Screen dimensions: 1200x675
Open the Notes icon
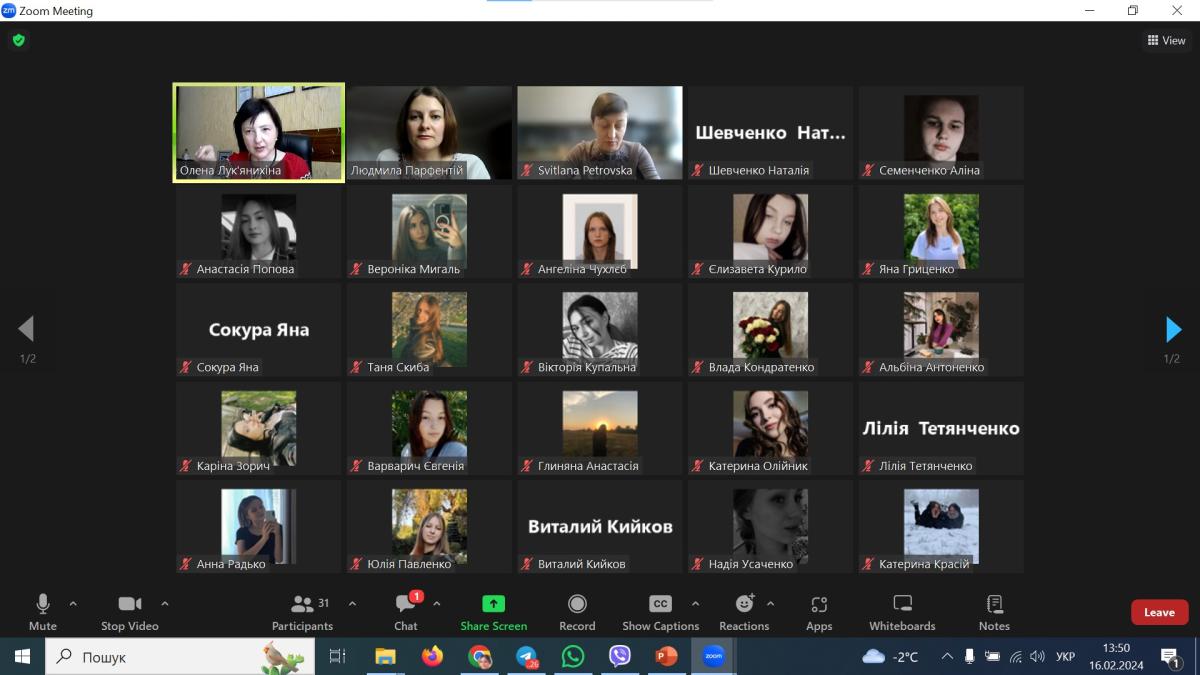(x=994, y=604)
